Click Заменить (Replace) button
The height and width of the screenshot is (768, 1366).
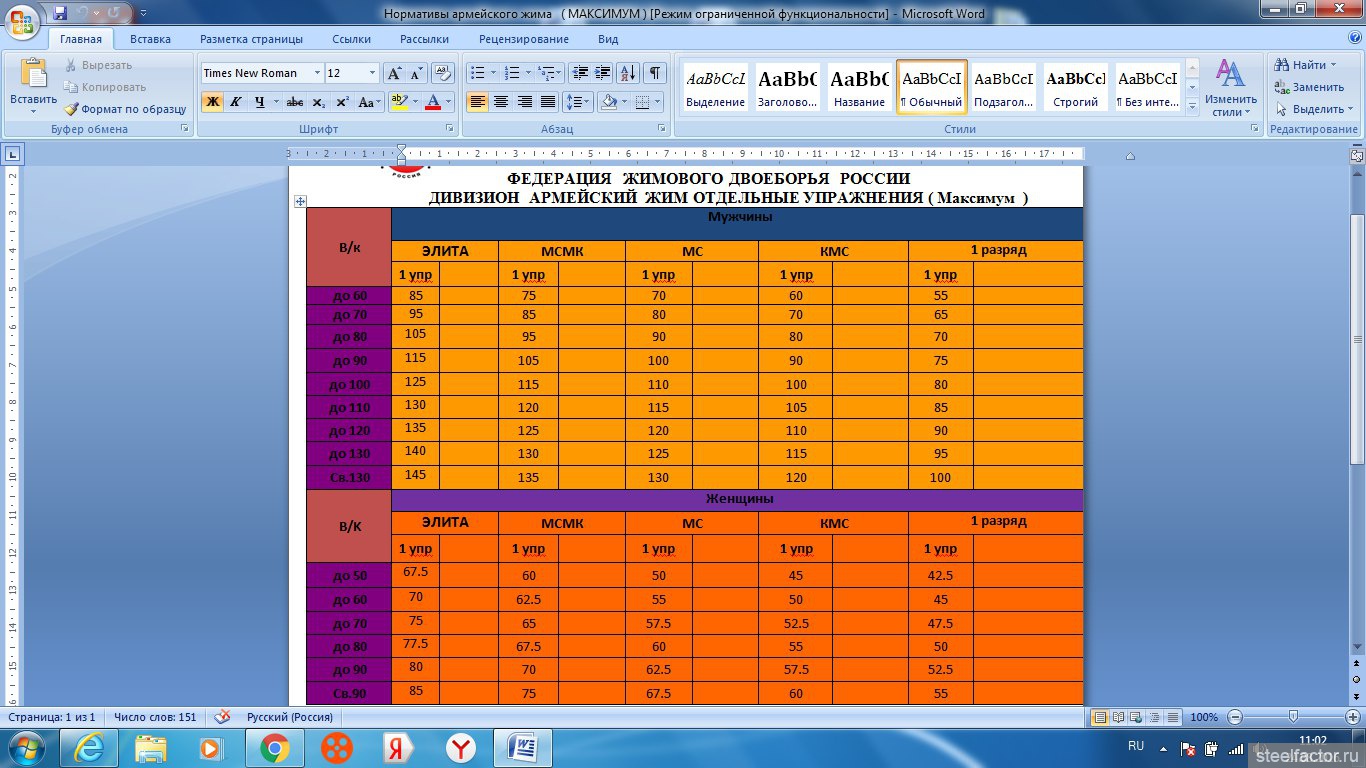1310,87
